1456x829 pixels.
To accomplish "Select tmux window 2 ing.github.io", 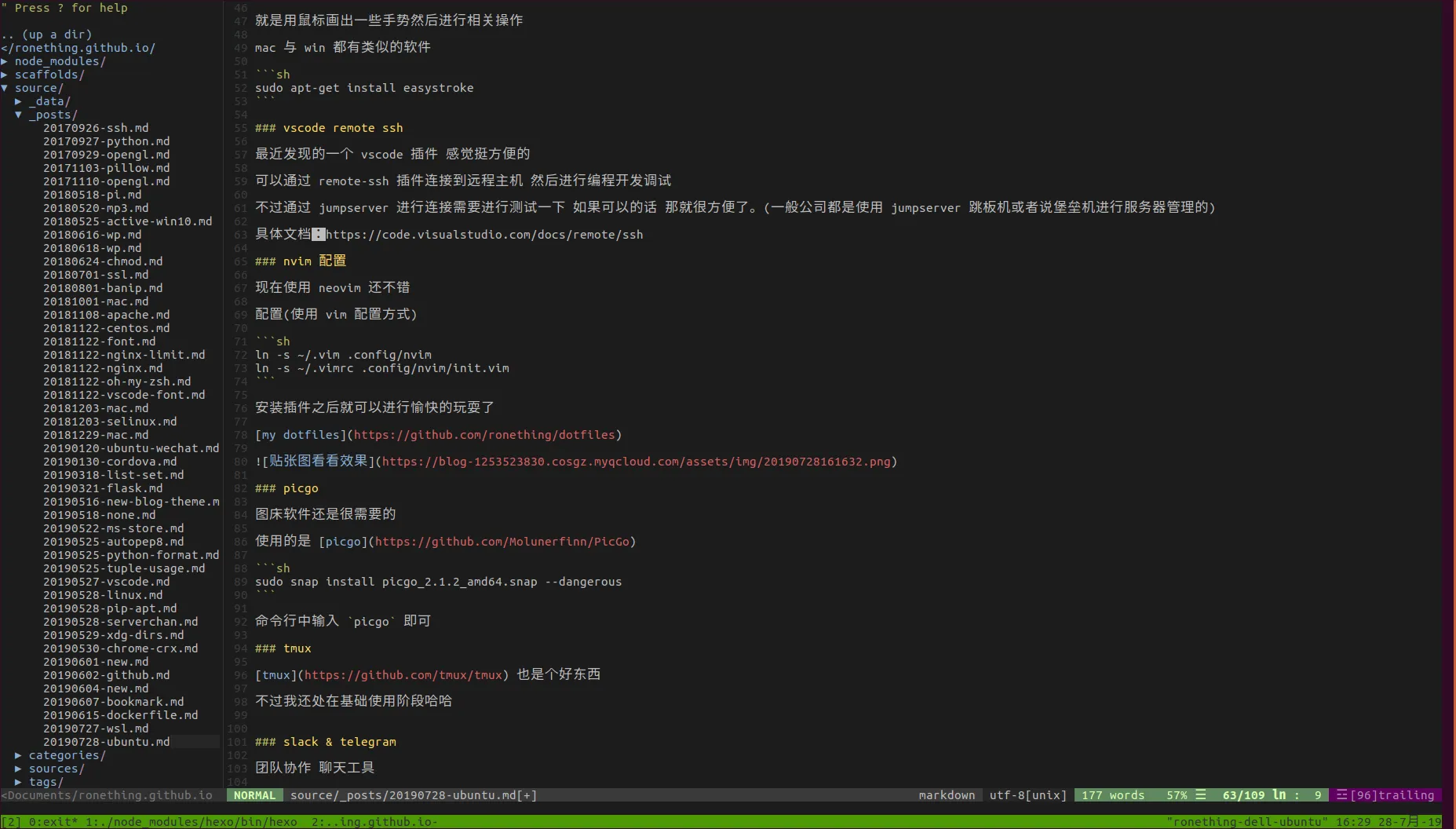I will tap(374, 822).
